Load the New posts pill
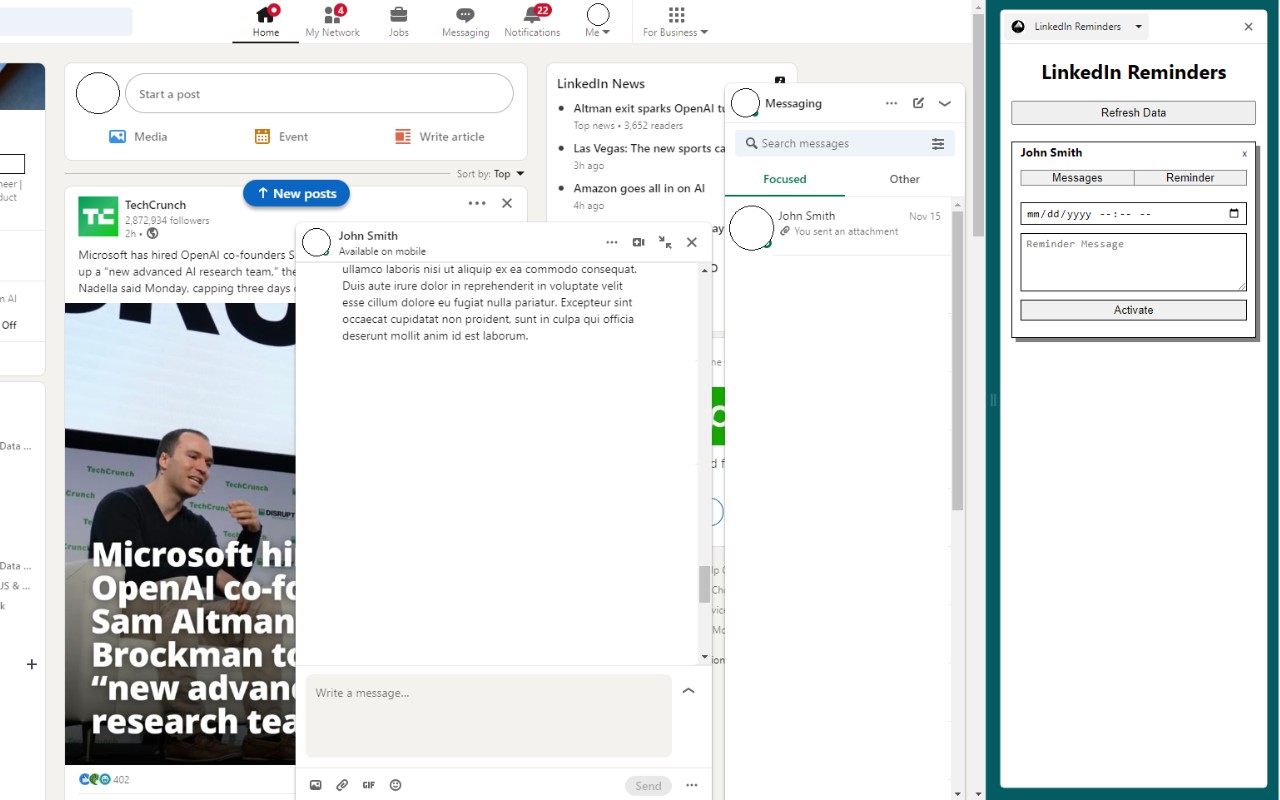The image size is (1280, 800). (296, 194)
